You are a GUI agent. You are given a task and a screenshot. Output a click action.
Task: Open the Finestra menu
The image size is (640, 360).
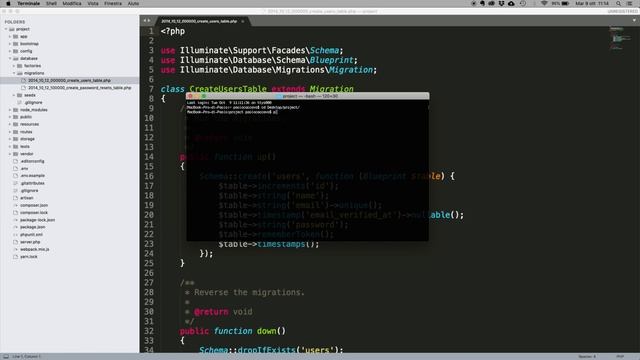click(113, 3)
